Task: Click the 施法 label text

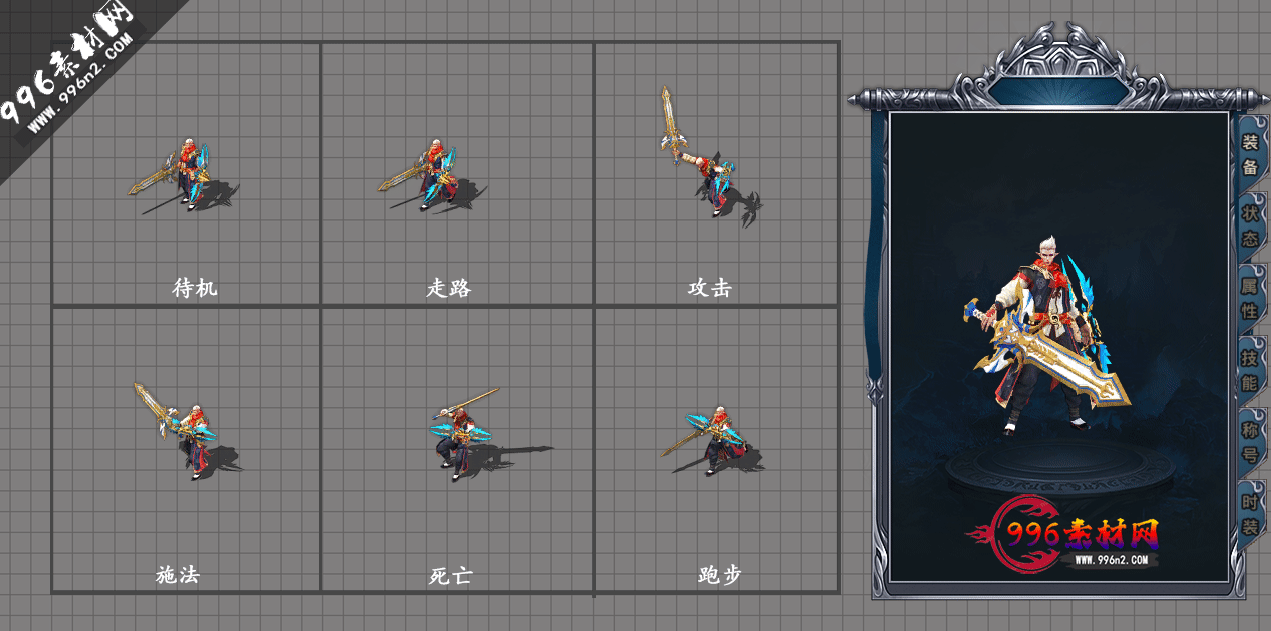Action: click(x=178, y=575)
